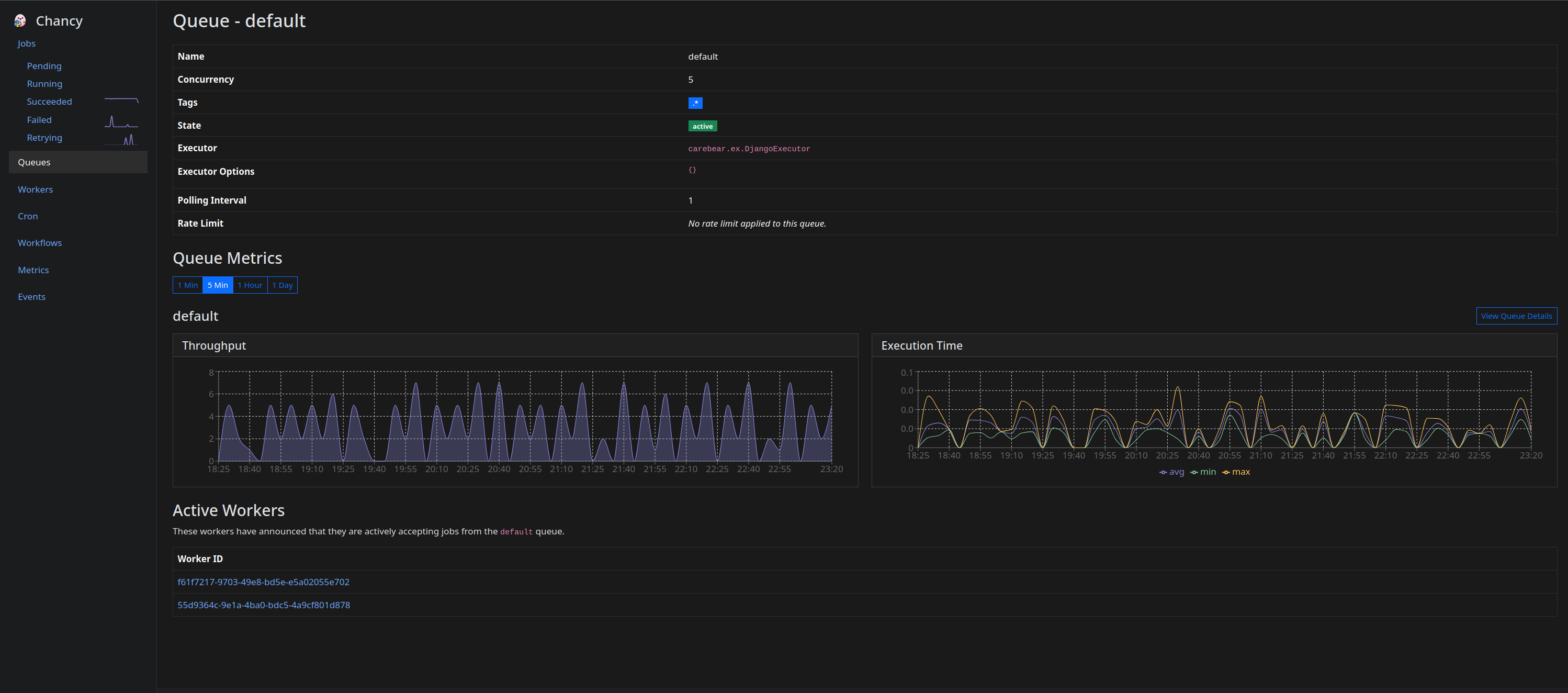Screen dimensions: 1568x693
Task: Open Workflows page
Action: tap(40, 243)
